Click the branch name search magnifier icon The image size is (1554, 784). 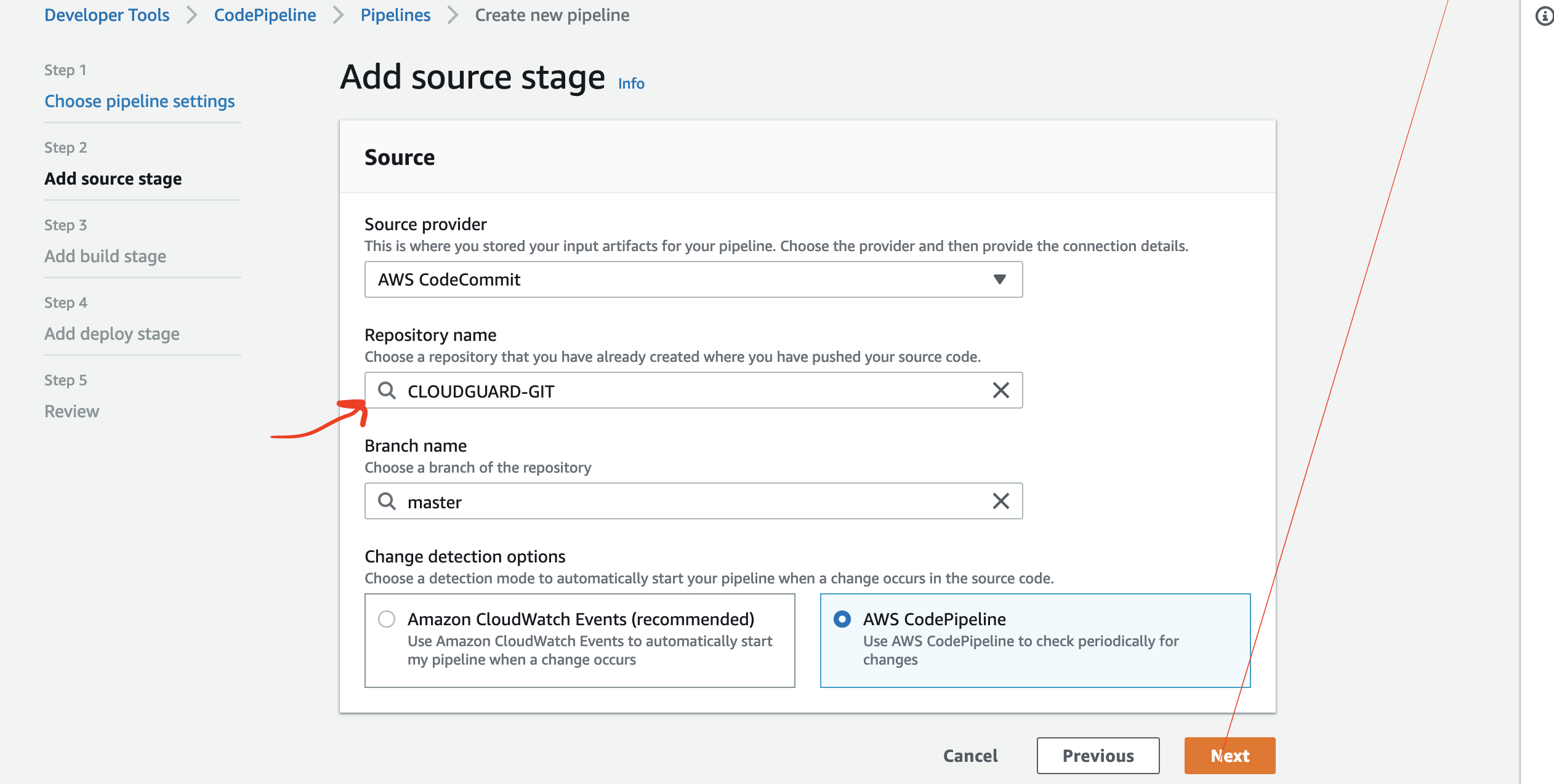(x=387, y=501)
